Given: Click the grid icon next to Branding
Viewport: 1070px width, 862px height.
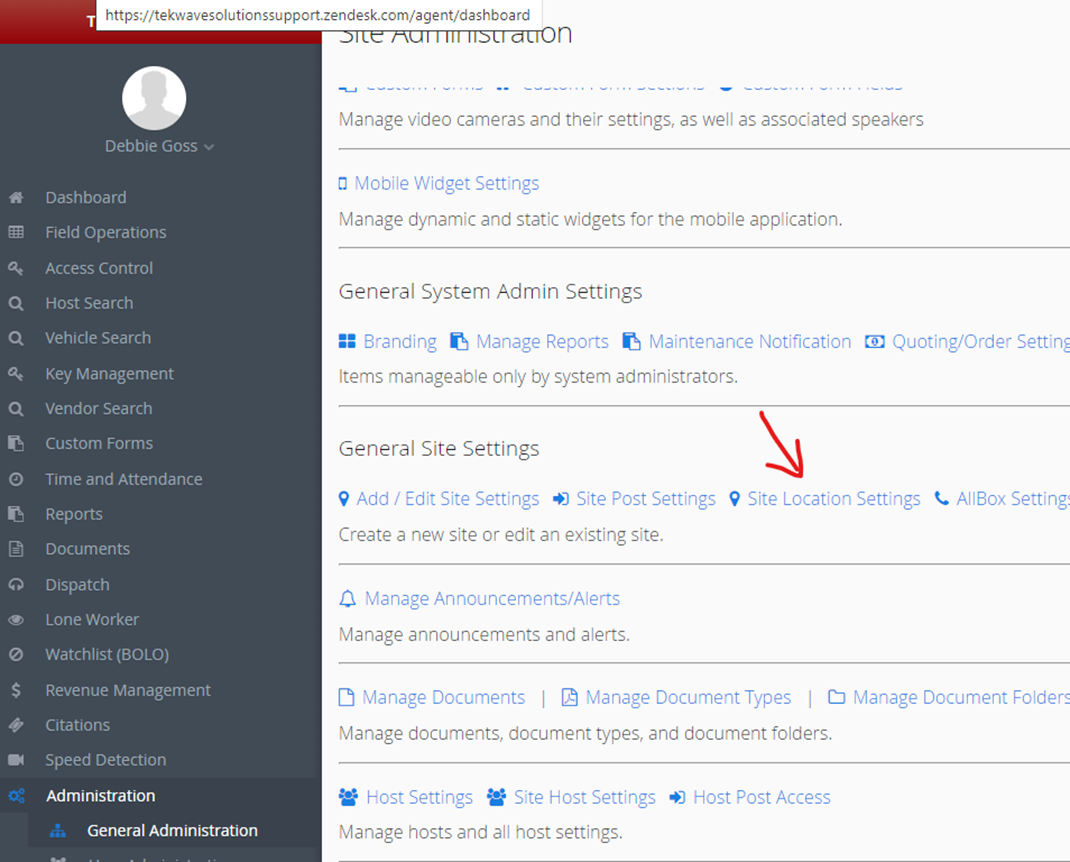Looking at the screenshot, I should click(347, 341).
